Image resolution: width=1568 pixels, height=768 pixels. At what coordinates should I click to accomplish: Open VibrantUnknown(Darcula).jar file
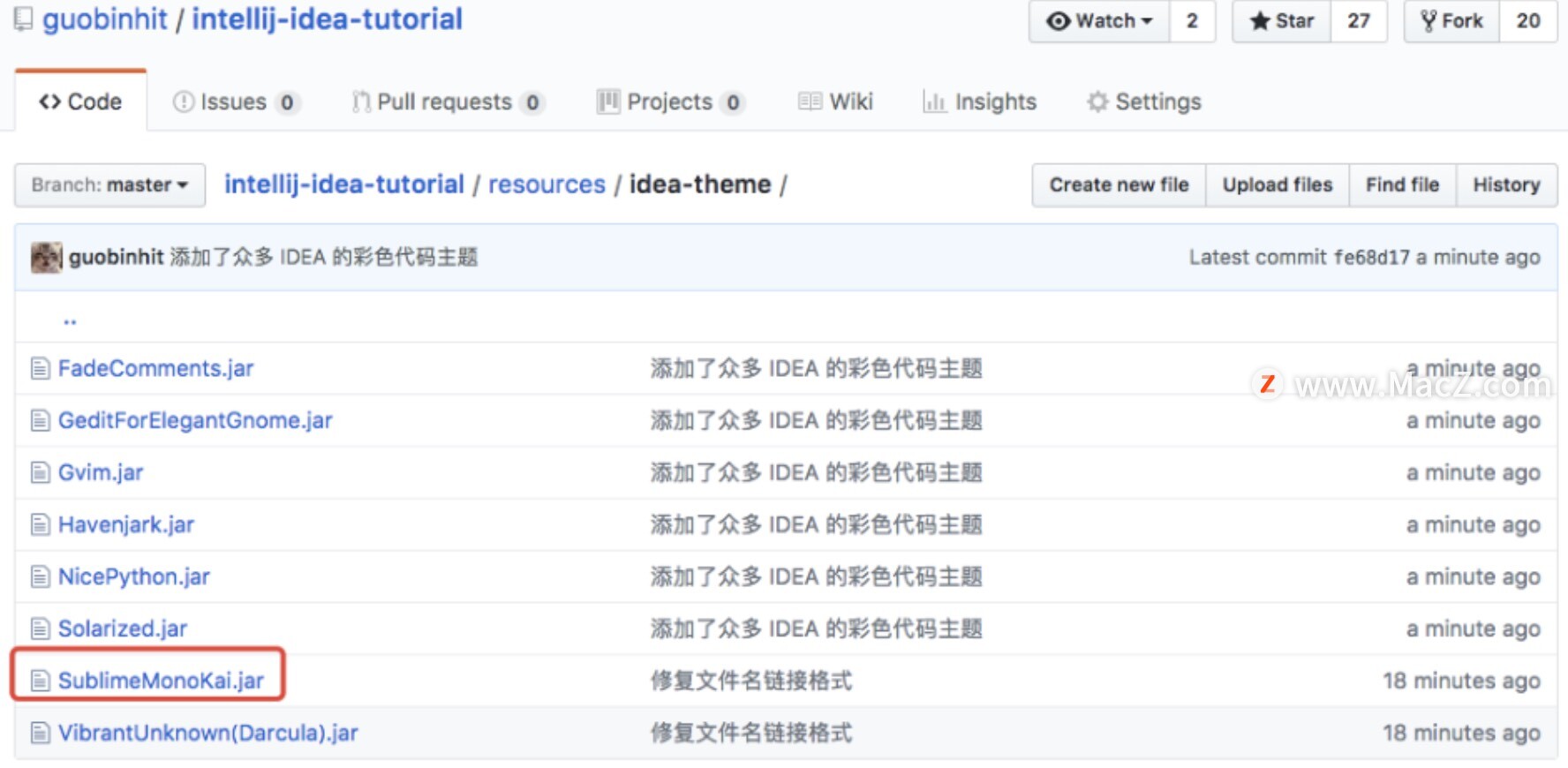tap(208, 733)
